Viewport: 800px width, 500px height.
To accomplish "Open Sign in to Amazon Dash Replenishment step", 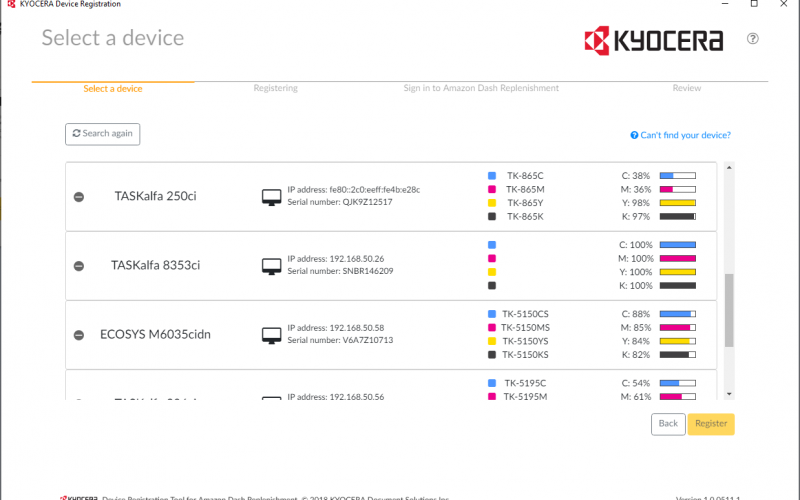I will pyautogui.click(x=481, y=88).
